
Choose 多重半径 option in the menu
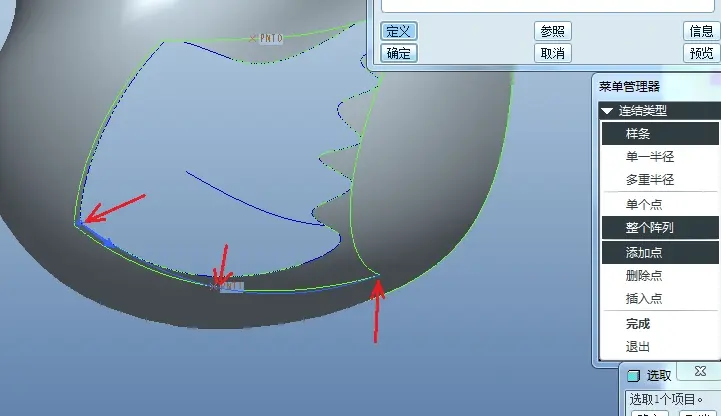click(x=660, y=179)
